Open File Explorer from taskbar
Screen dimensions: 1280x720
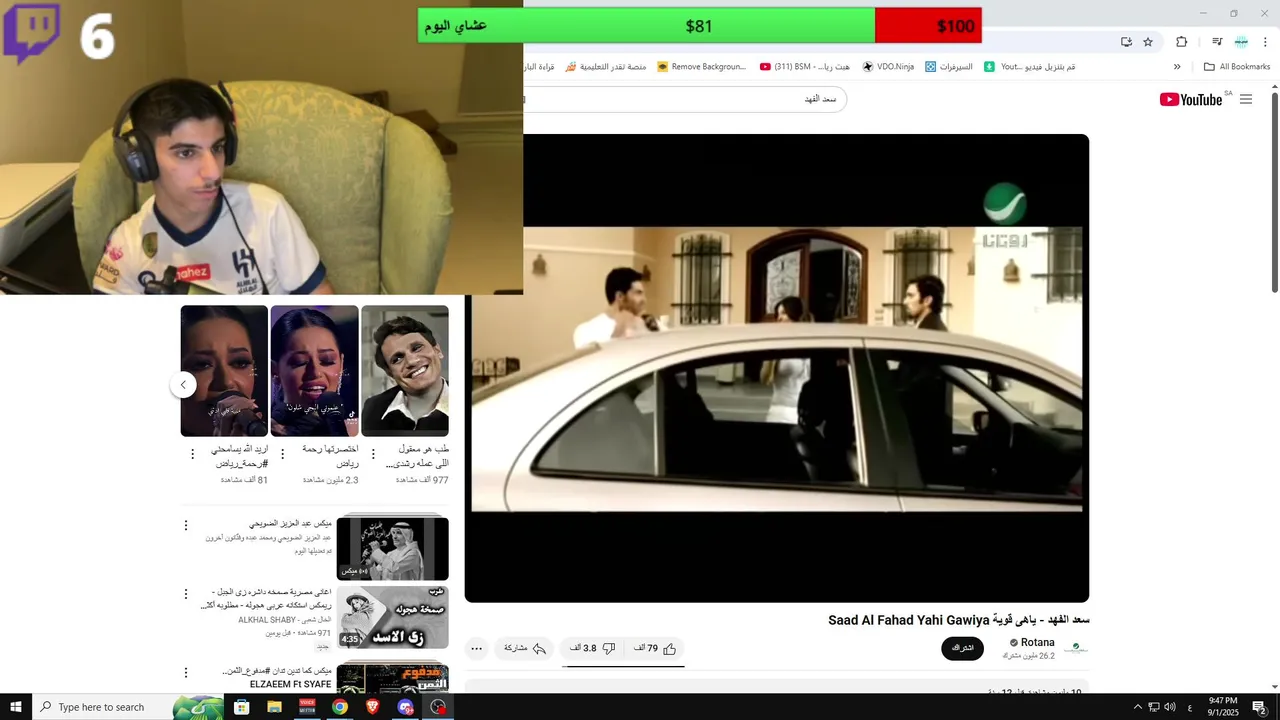(x=274, y=706)
